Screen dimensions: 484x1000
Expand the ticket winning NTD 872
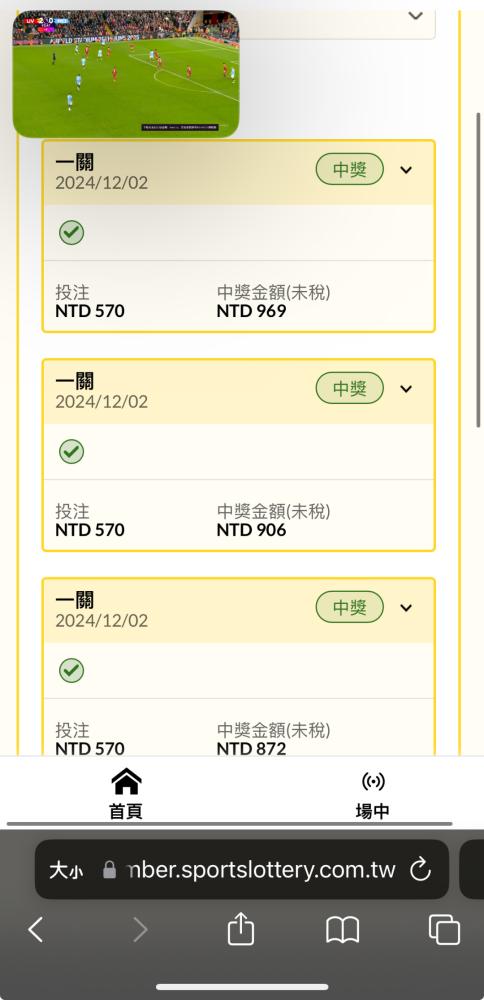[406, 608]
